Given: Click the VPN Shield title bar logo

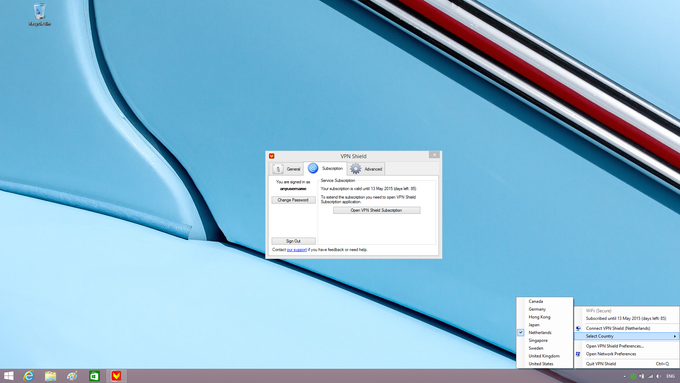Looking at the screenshot, I should pyautogui.click(x=271, y=156).
